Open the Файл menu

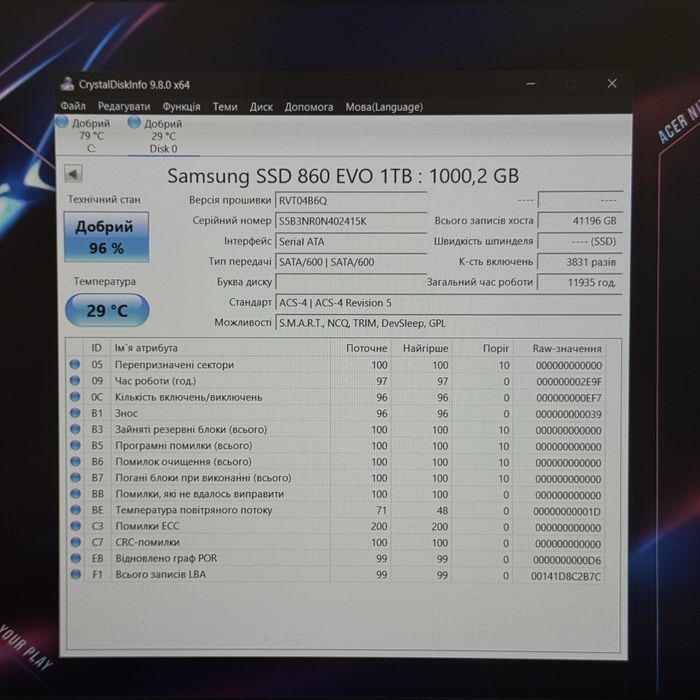pos(73,106)
